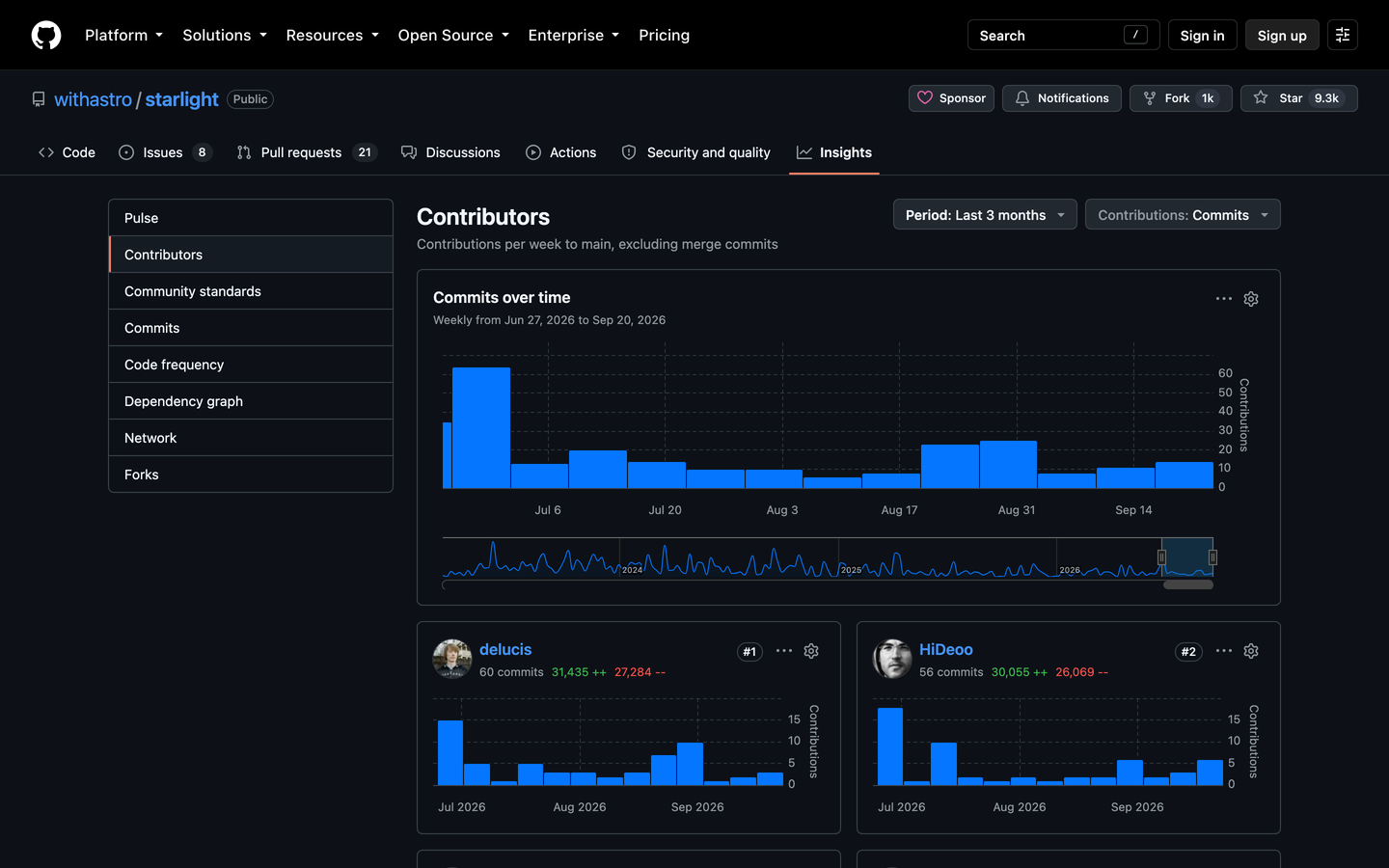Open the Pull requests tab
The height and width of the screenshot is (868, 1389).
coord(306,152)
